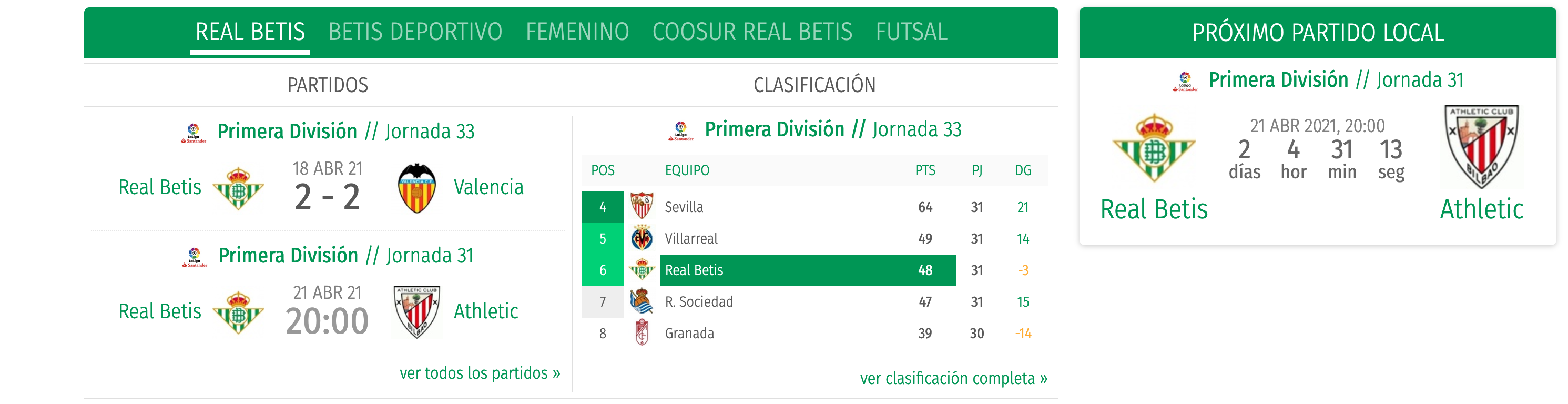Click the Real Betis crest beside the 2 - 2 result
The width and height of the screenshot is (1568, 404).
click(238, 188)
